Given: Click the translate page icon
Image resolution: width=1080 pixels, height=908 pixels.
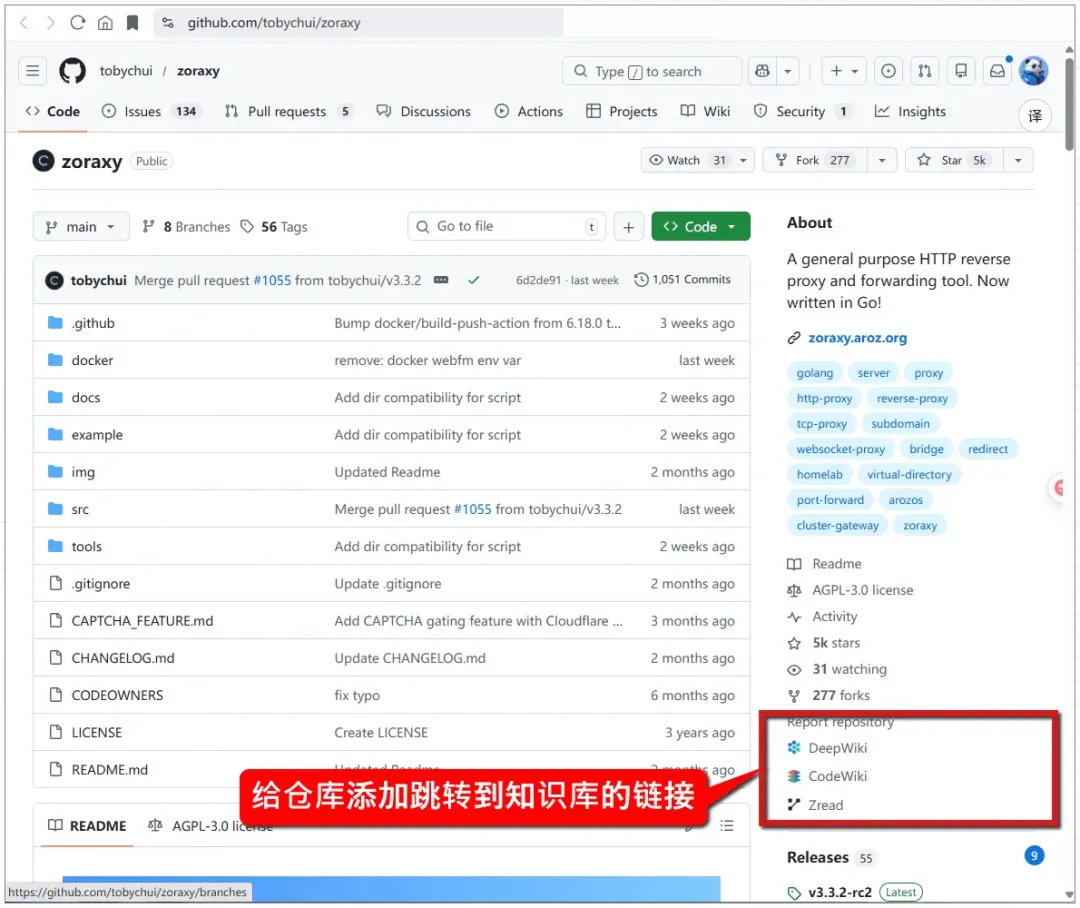Looking at the screenshot, I should tap(1035, 116).
